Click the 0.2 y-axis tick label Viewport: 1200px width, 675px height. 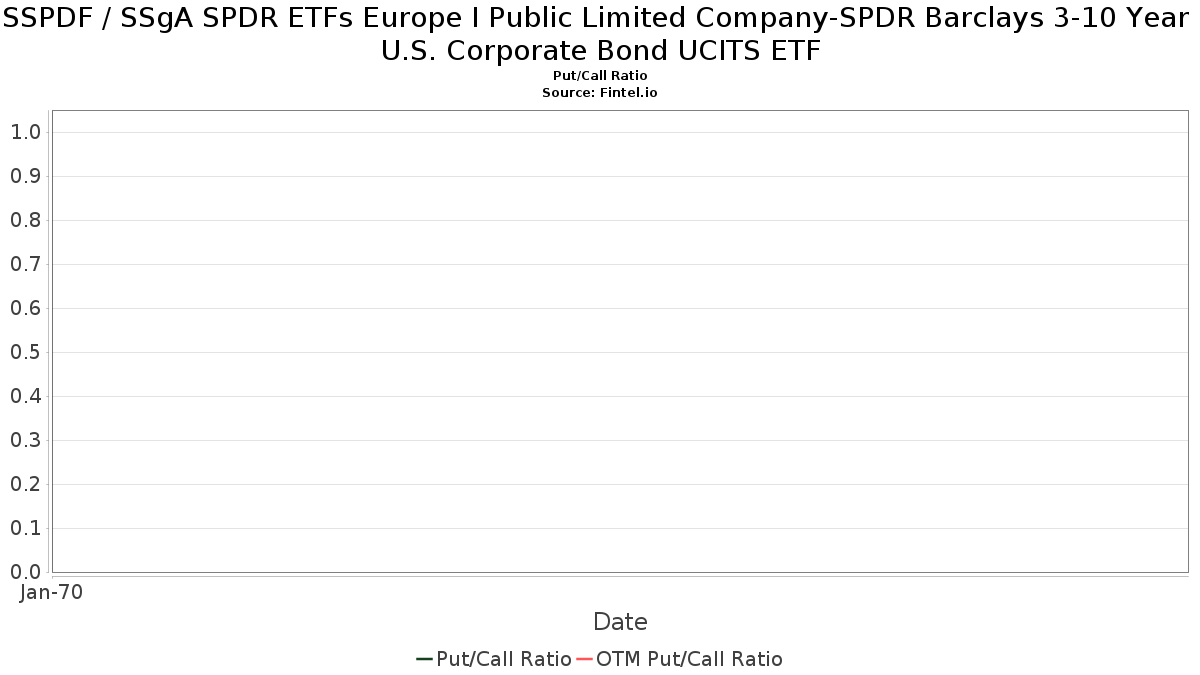coord(25,484)
